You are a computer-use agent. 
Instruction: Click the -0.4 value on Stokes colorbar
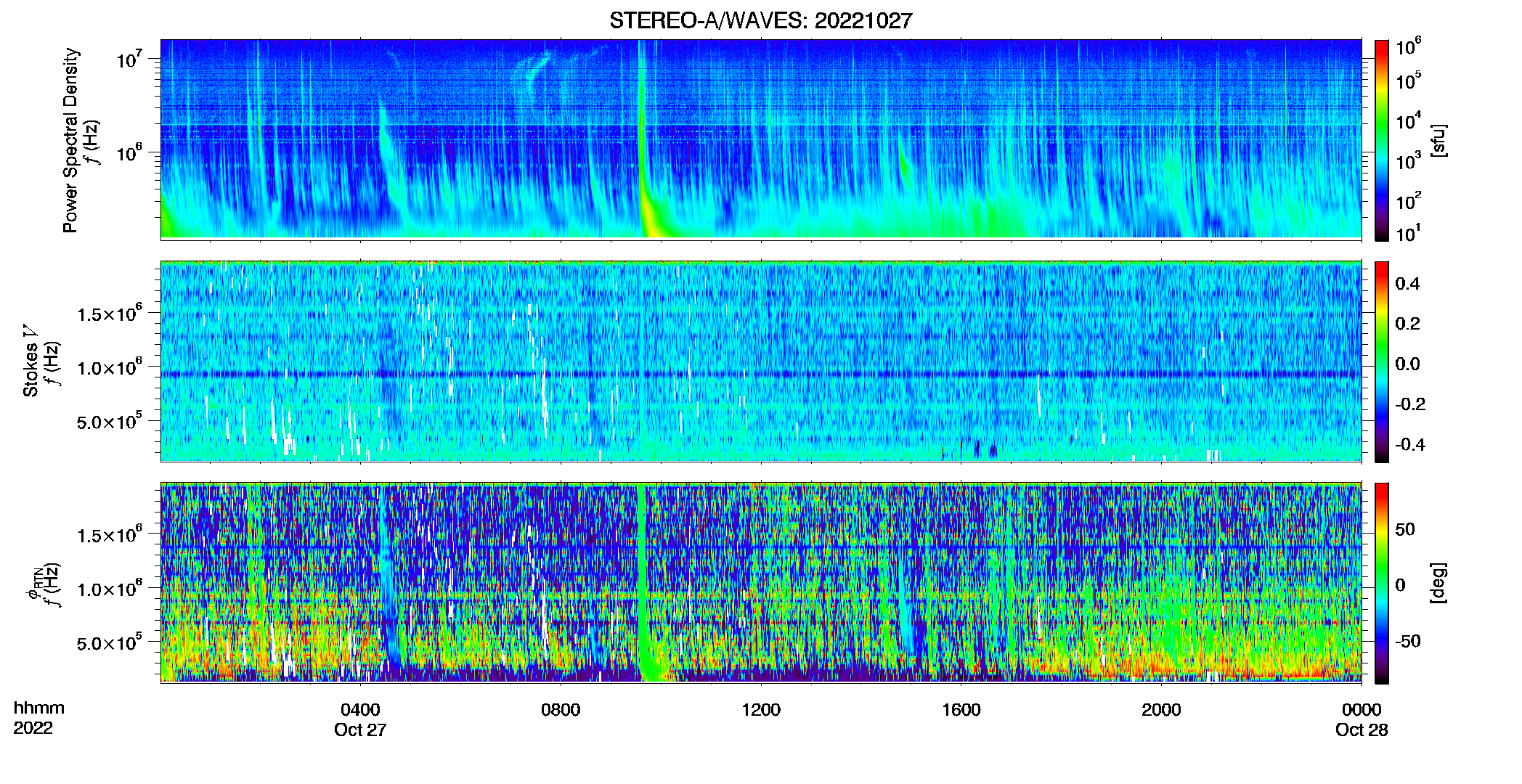pyautogui.click(x=1410, y=444)
